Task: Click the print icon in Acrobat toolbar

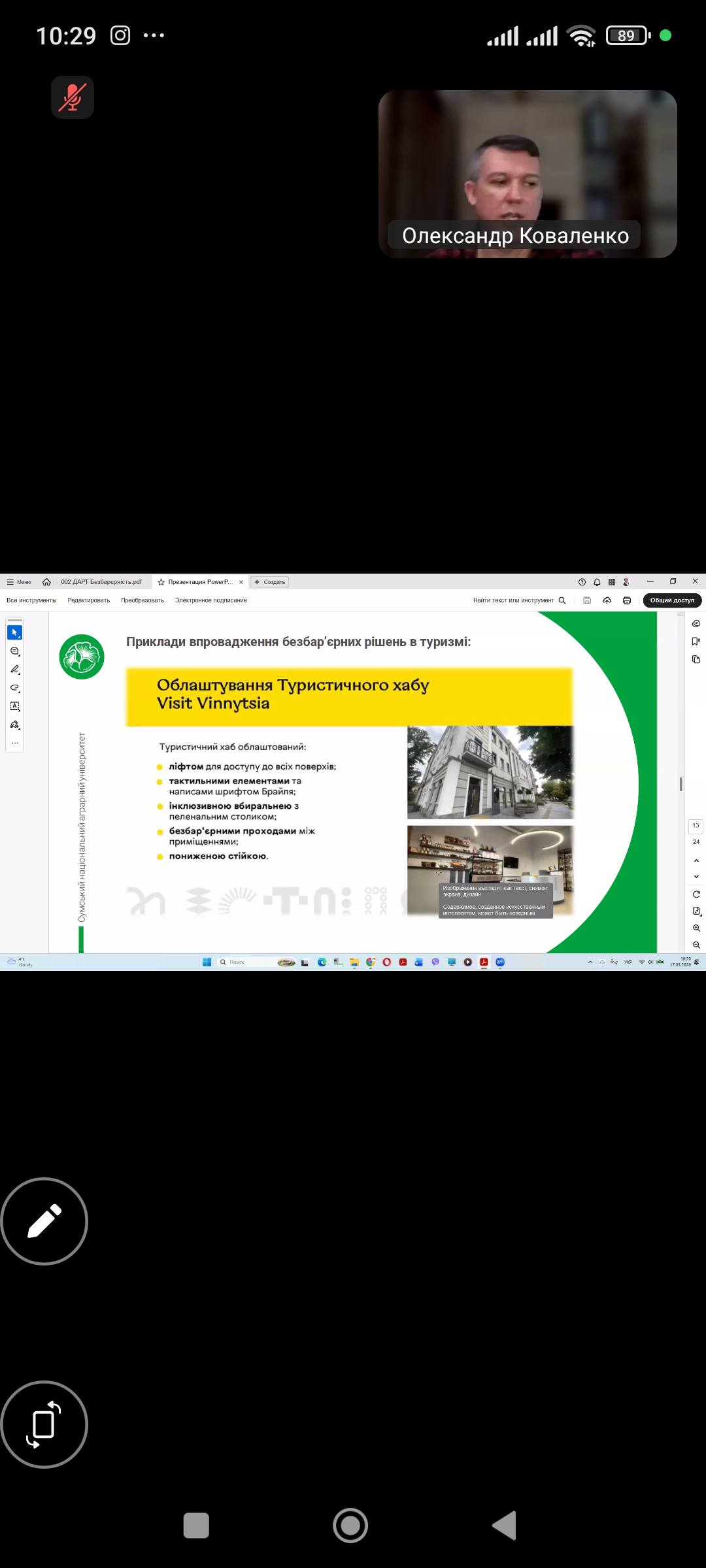Action: coord(626,600)
